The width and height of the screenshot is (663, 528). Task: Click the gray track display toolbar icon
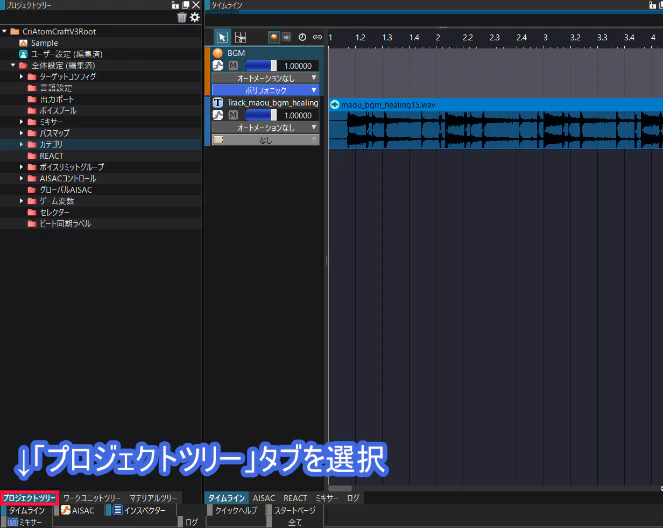[286, 37]
